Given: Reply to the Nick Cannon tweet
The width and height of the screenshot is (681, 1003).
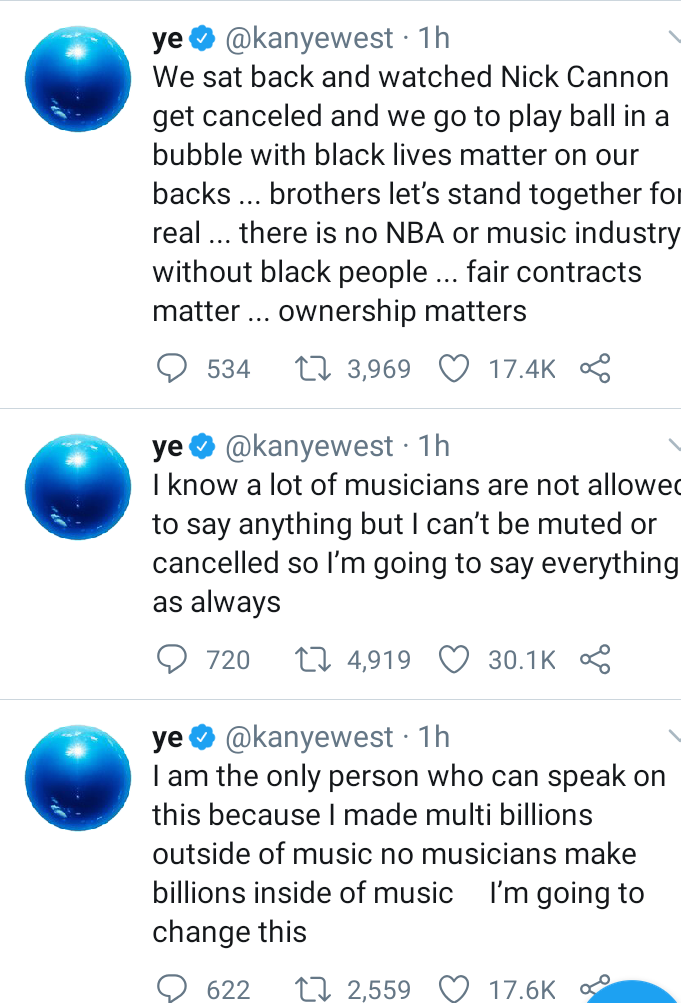Looking at the screenshot, I should pos(174,369).
